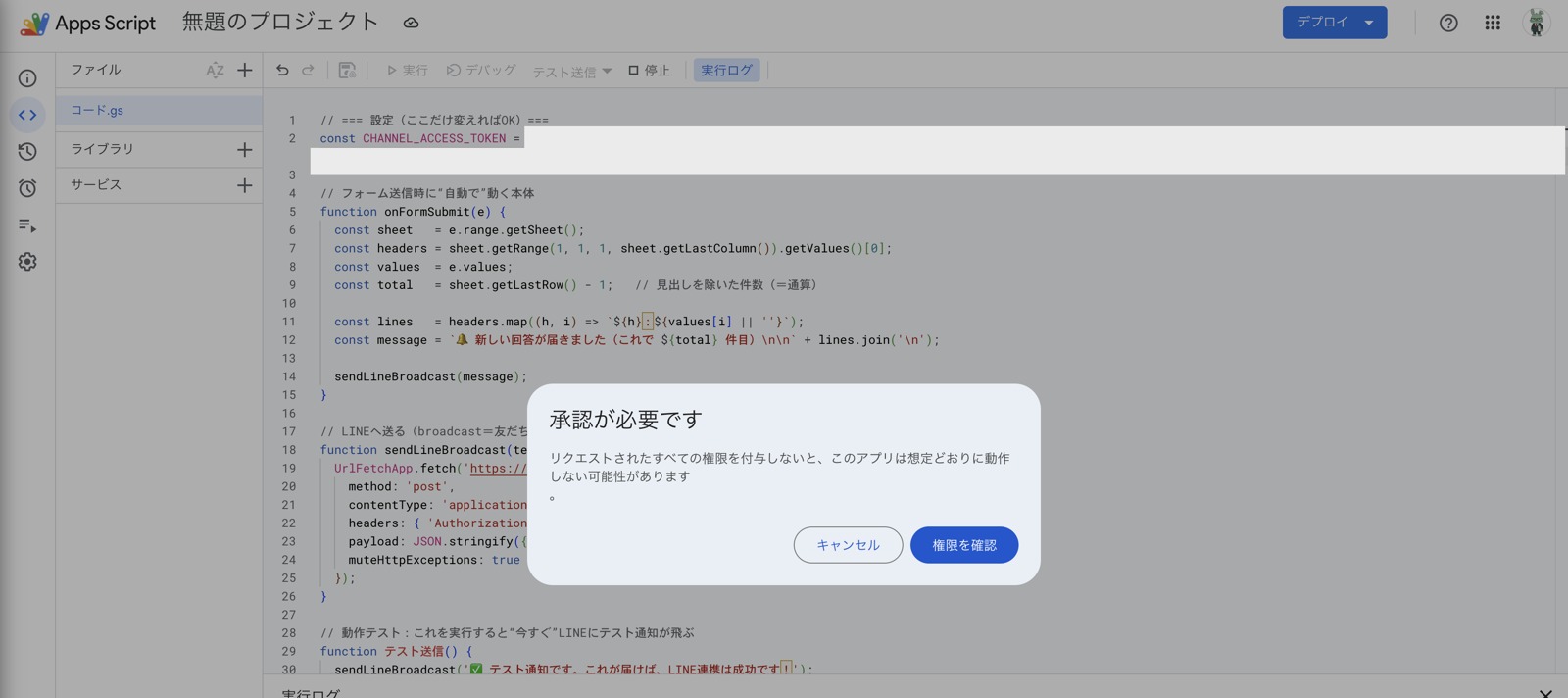Click the undo arrow in toolbar
The width and height of the screenshot is (1568, 698).
point(282,70)
